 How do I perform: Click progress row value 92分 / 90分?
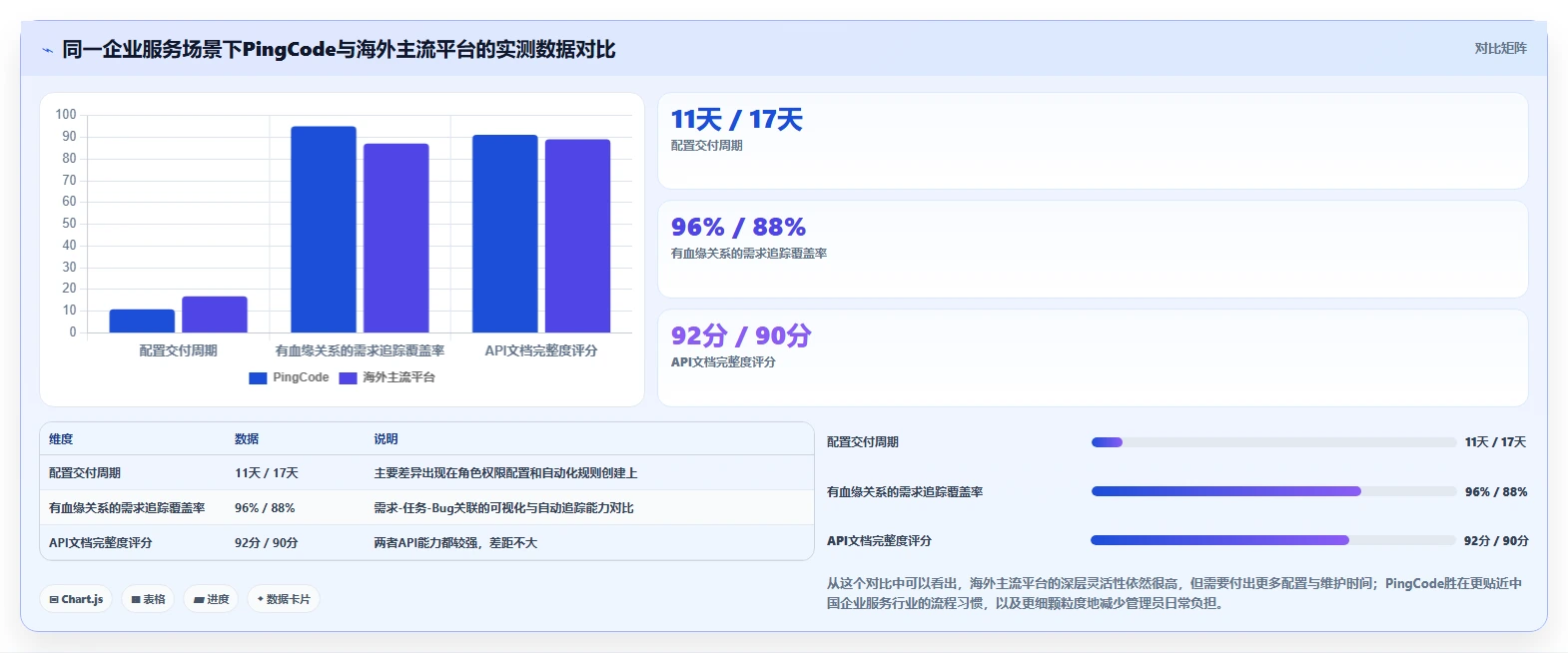tap(1496, 541)
